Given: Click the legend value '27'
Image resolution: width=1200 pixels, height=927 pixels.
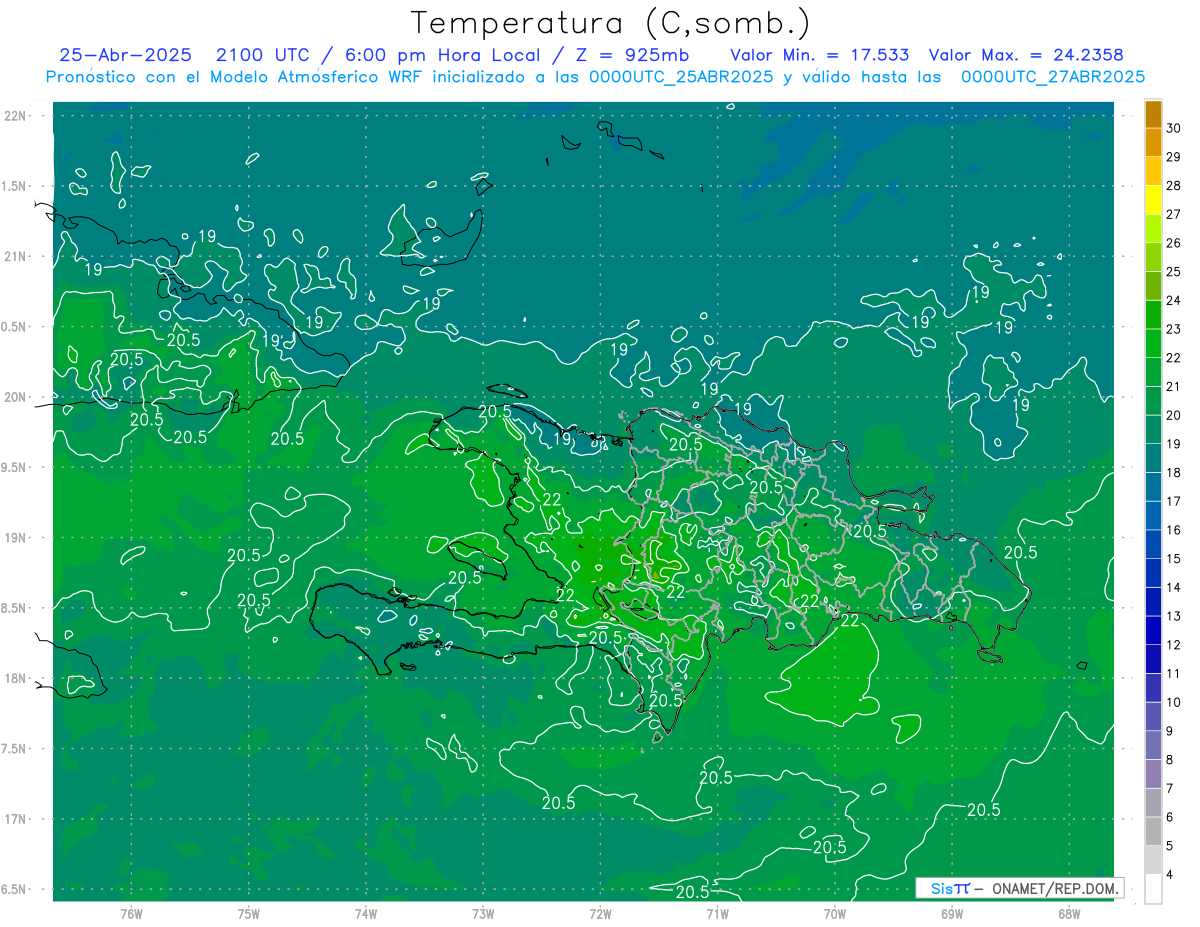Looking at the screenshot, I should 1174,214.
